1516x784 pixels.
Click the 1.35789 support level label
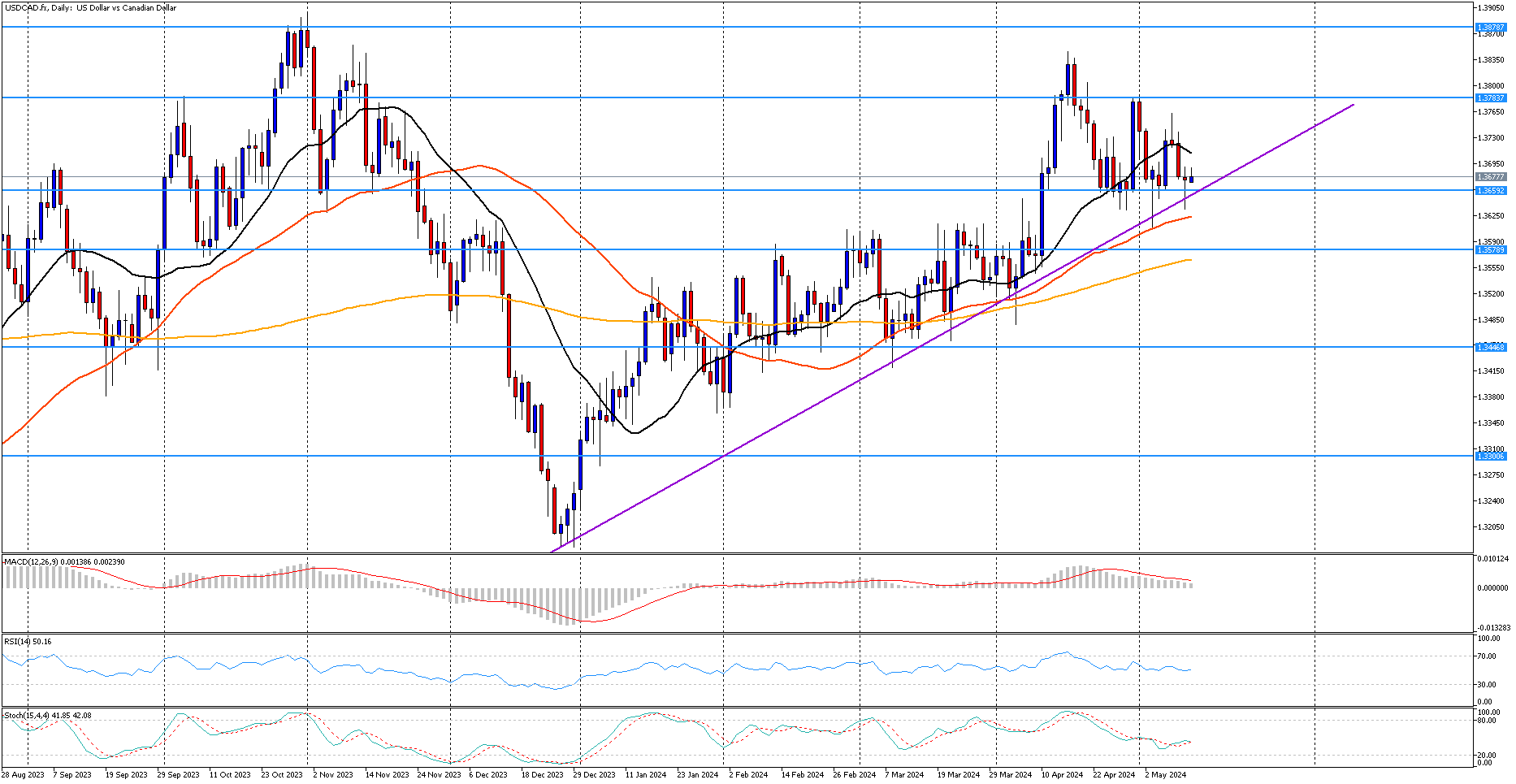(x=1491, y=249)
